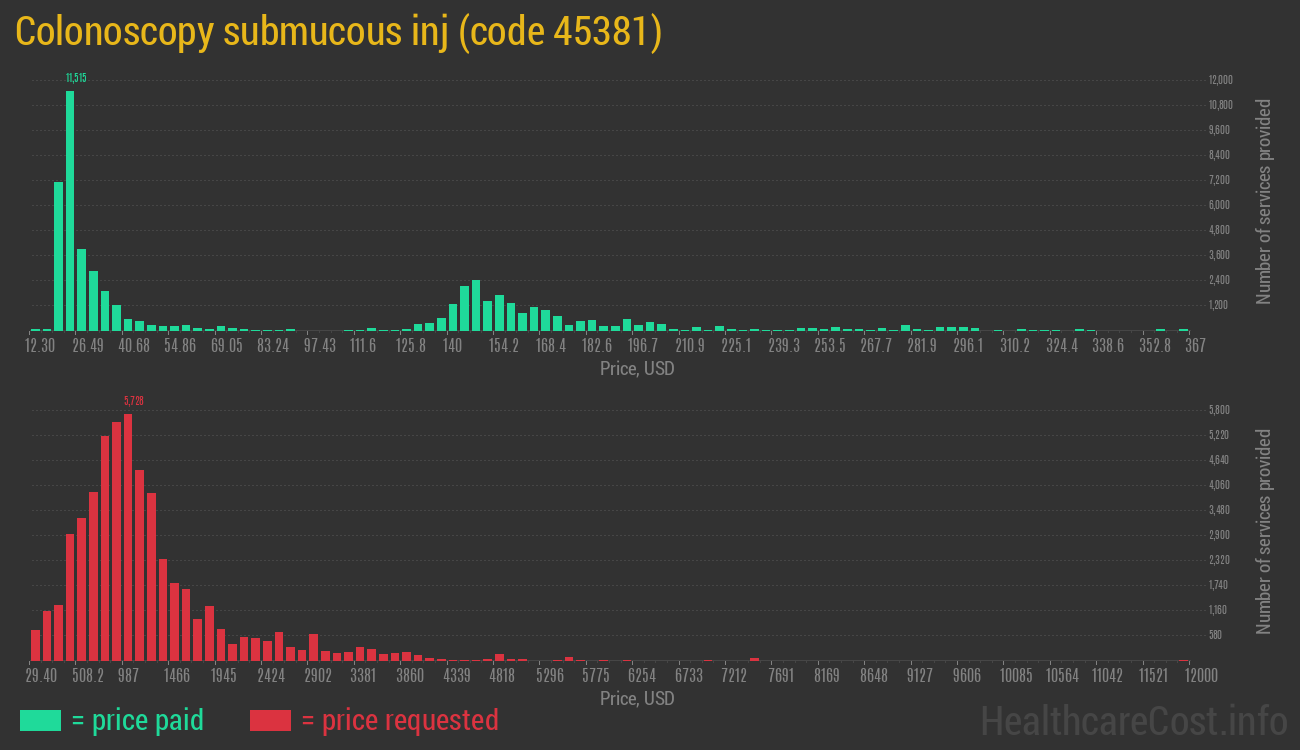Click the first red bar above 29.40
1300x750 pixels.
coord(36,645)
